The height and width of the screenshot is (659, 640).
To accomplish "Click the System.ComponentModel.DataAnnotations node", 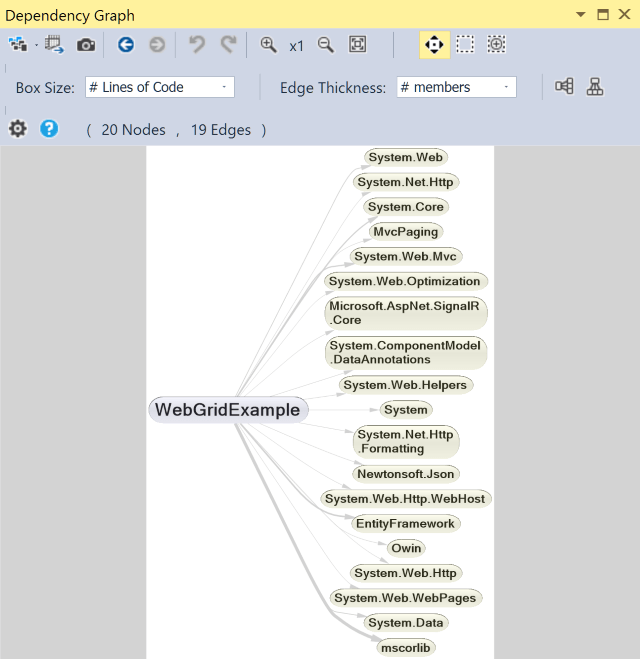I will coord(406,353).
